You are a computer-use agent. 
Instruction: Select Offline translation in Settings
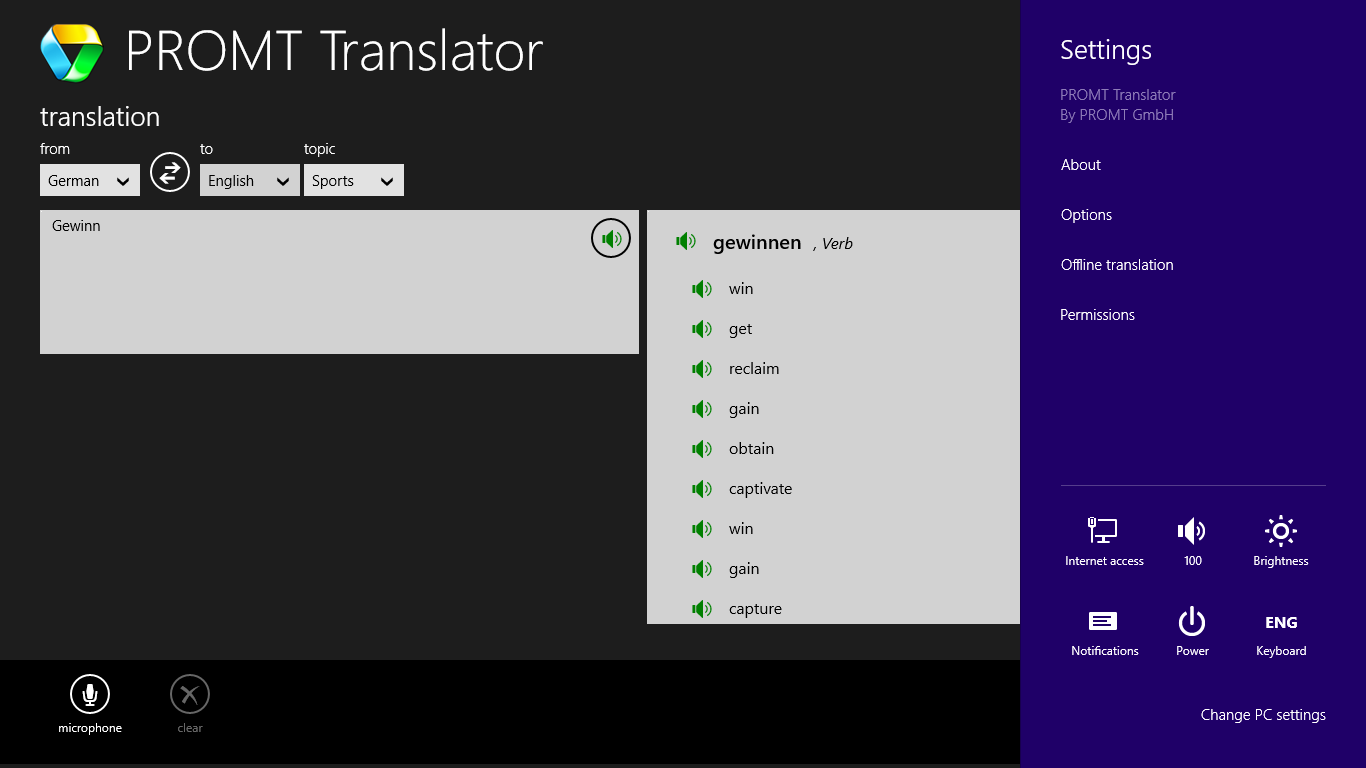(1117, 265)
